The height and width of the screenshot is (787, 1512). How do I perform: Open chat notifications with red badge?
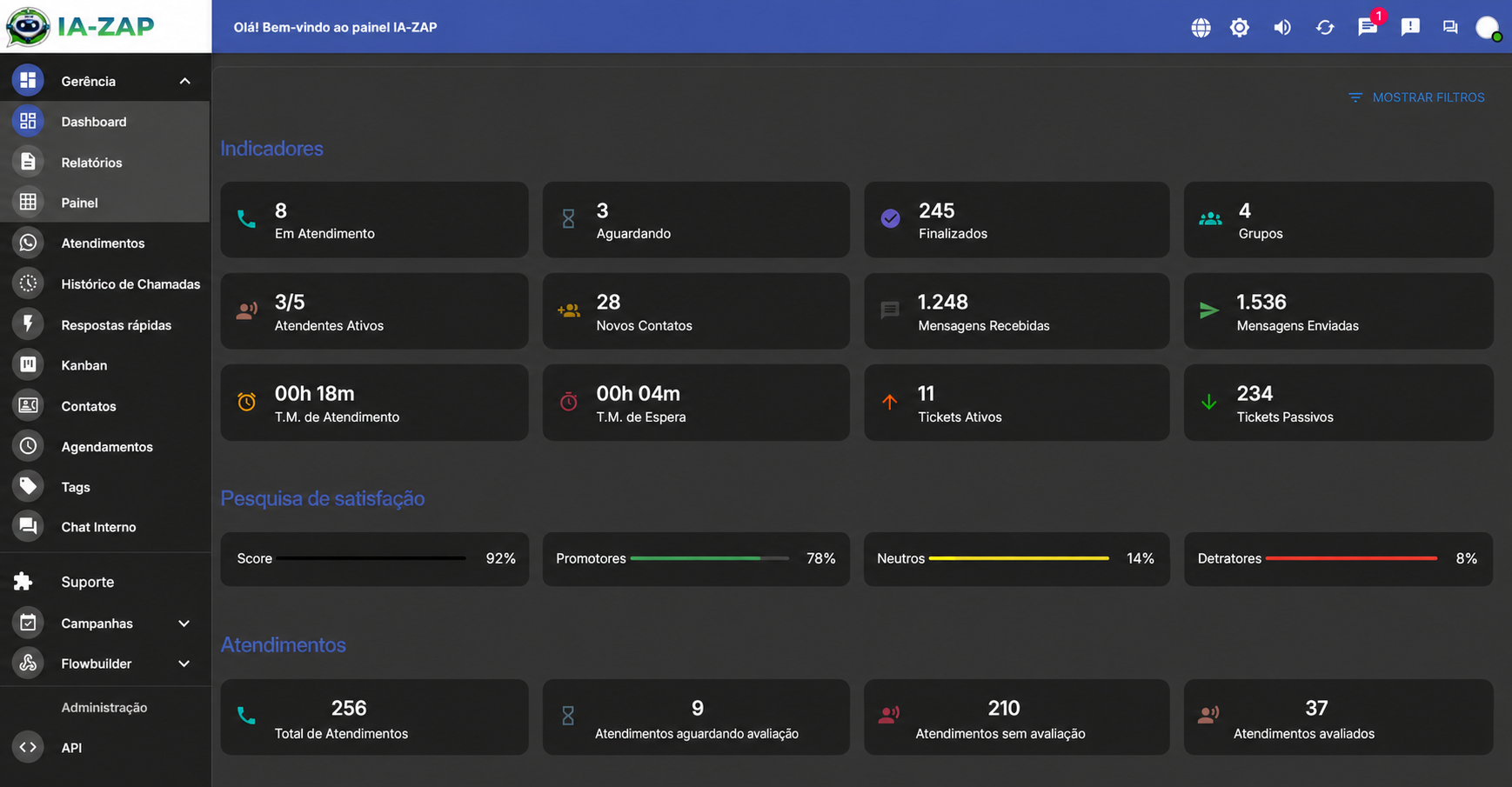(x=1368, y=26)
